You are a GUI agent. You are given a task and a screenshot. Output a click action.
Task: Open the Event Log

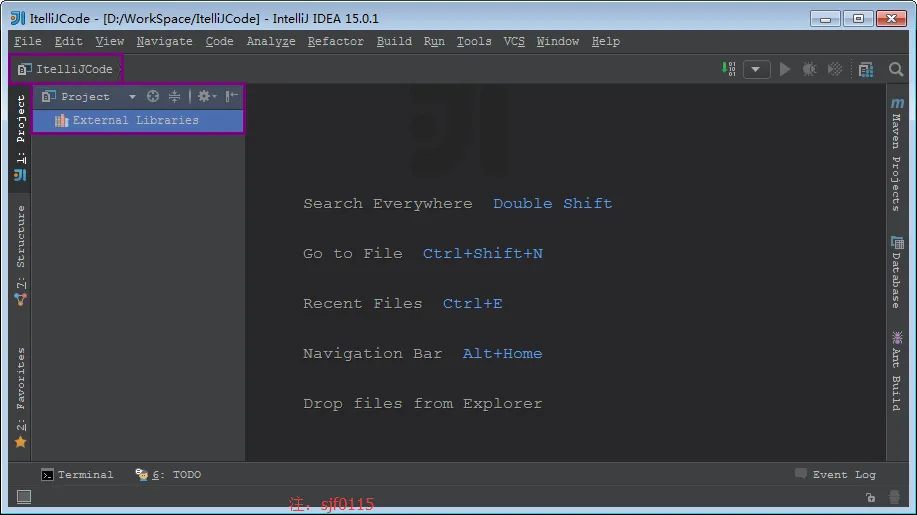836,475
